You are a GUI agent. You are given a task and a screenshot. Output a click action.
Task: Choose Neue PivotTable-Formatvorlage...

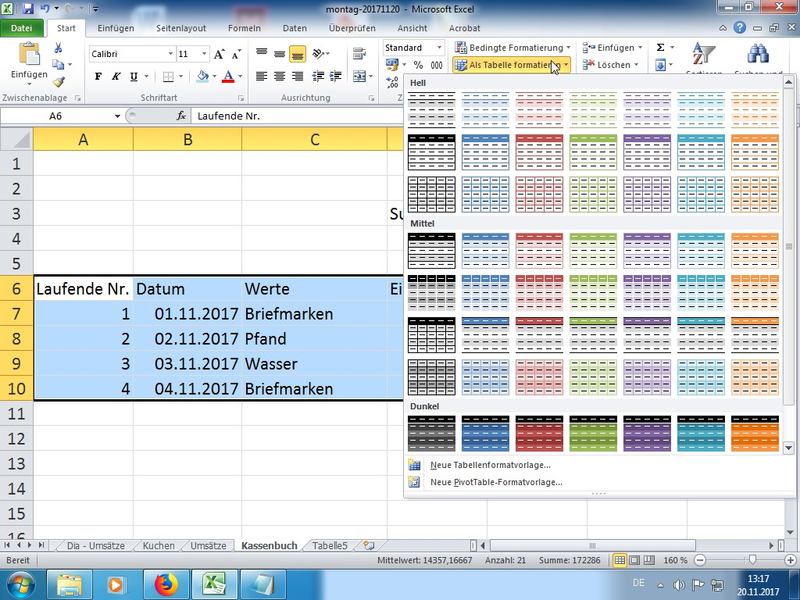tap(496, 482)
